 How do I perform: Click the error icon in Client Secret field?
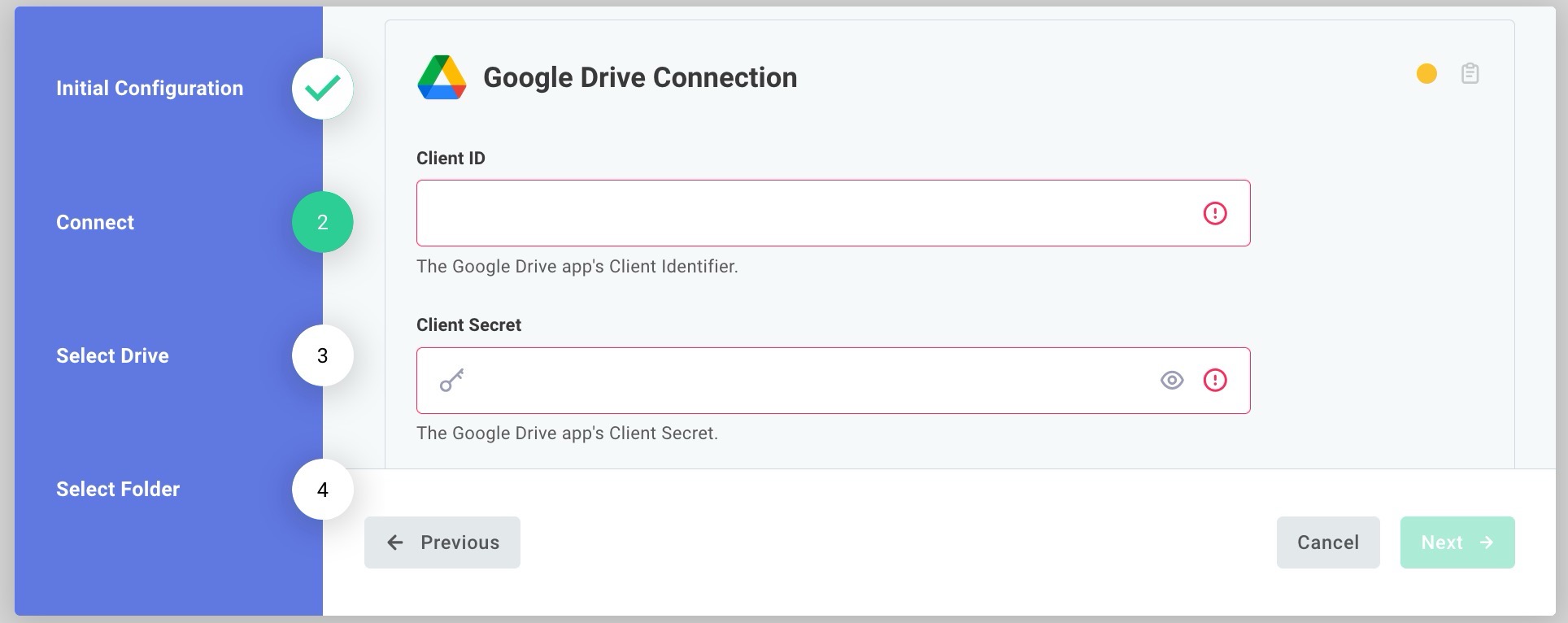(1215, 380)
